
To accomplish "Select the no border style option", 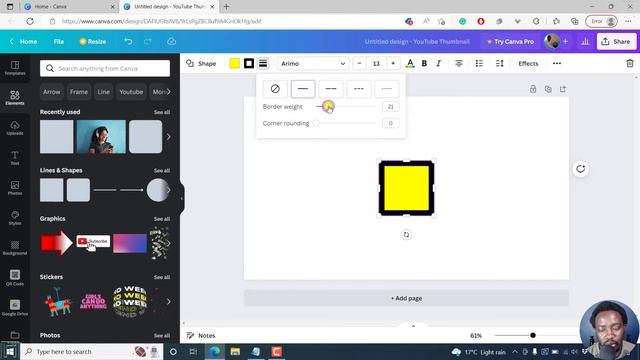I will (275, 89).
